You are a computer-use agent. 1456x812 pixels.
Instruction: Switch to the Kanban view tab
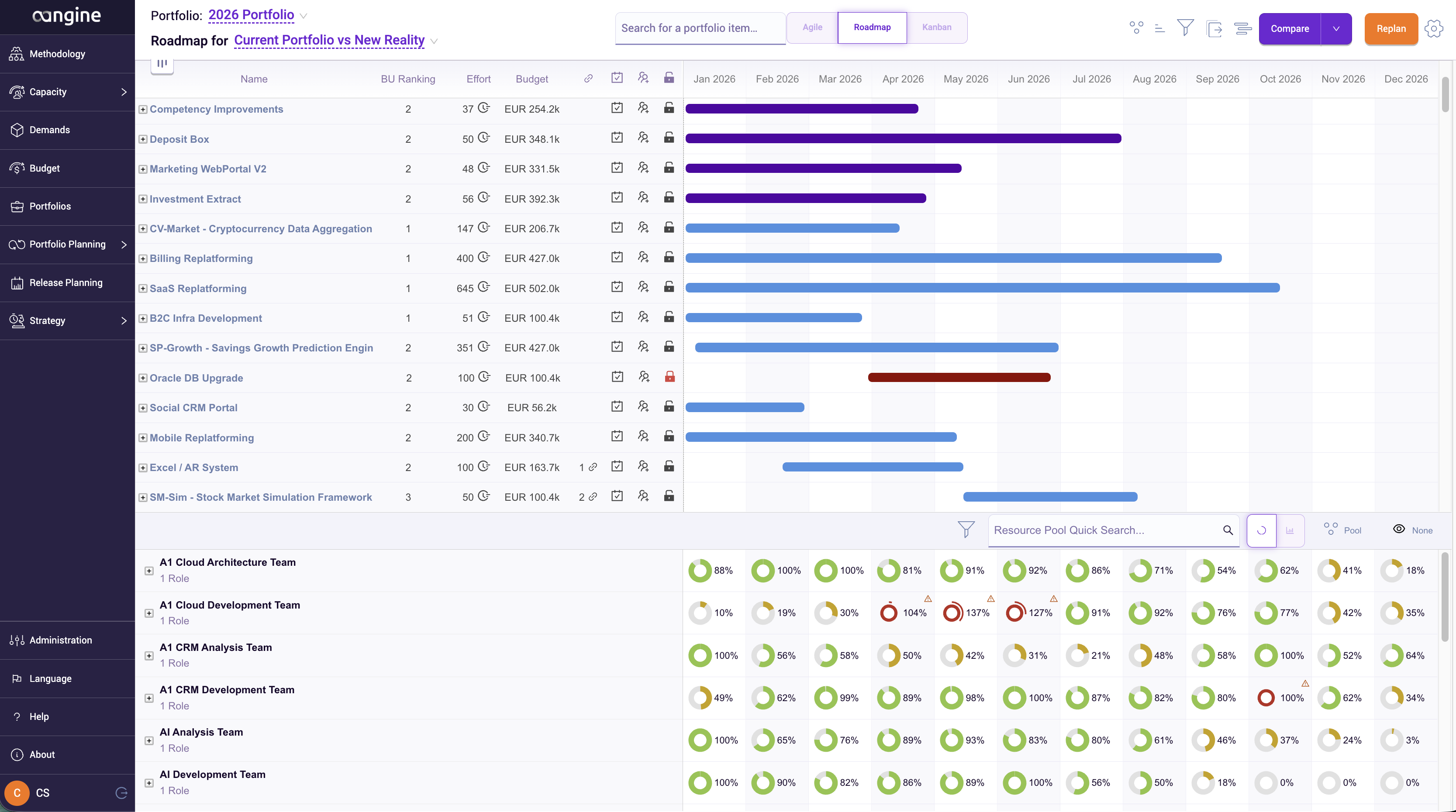coord(937,27)
